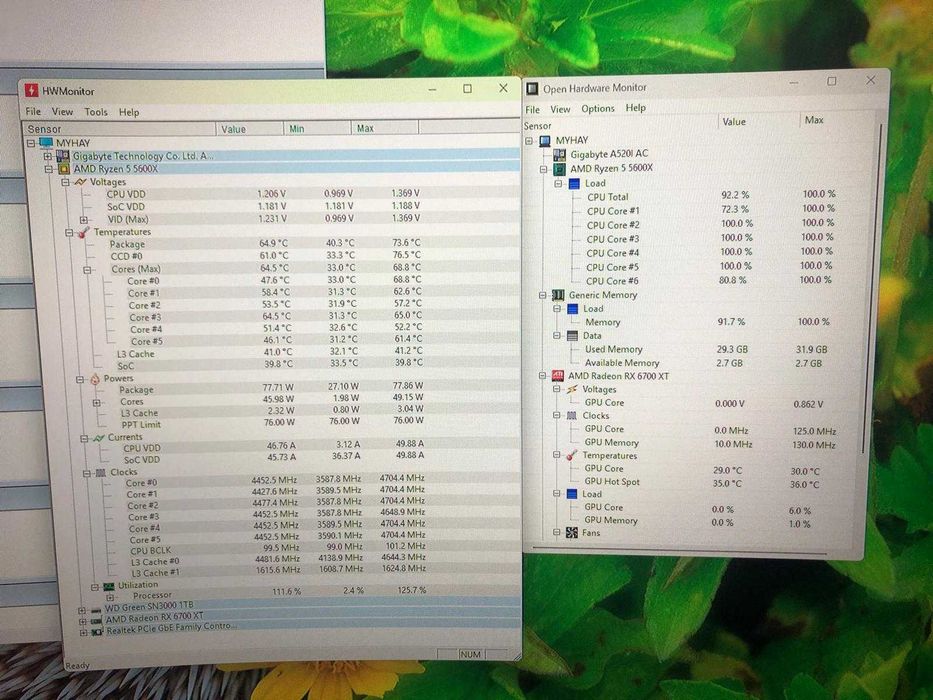Click the MYHAY computer icon in HWMonitor

click(x=46, y=143)
